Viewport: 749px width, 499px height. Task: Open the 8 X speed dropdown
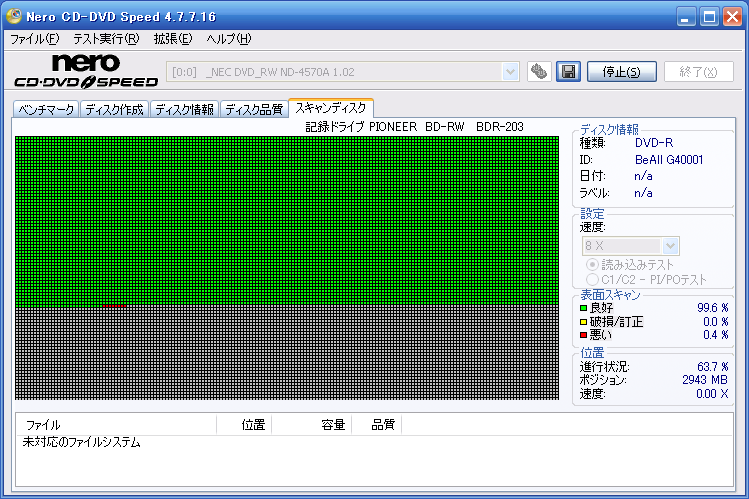click(x=671, y=246)
